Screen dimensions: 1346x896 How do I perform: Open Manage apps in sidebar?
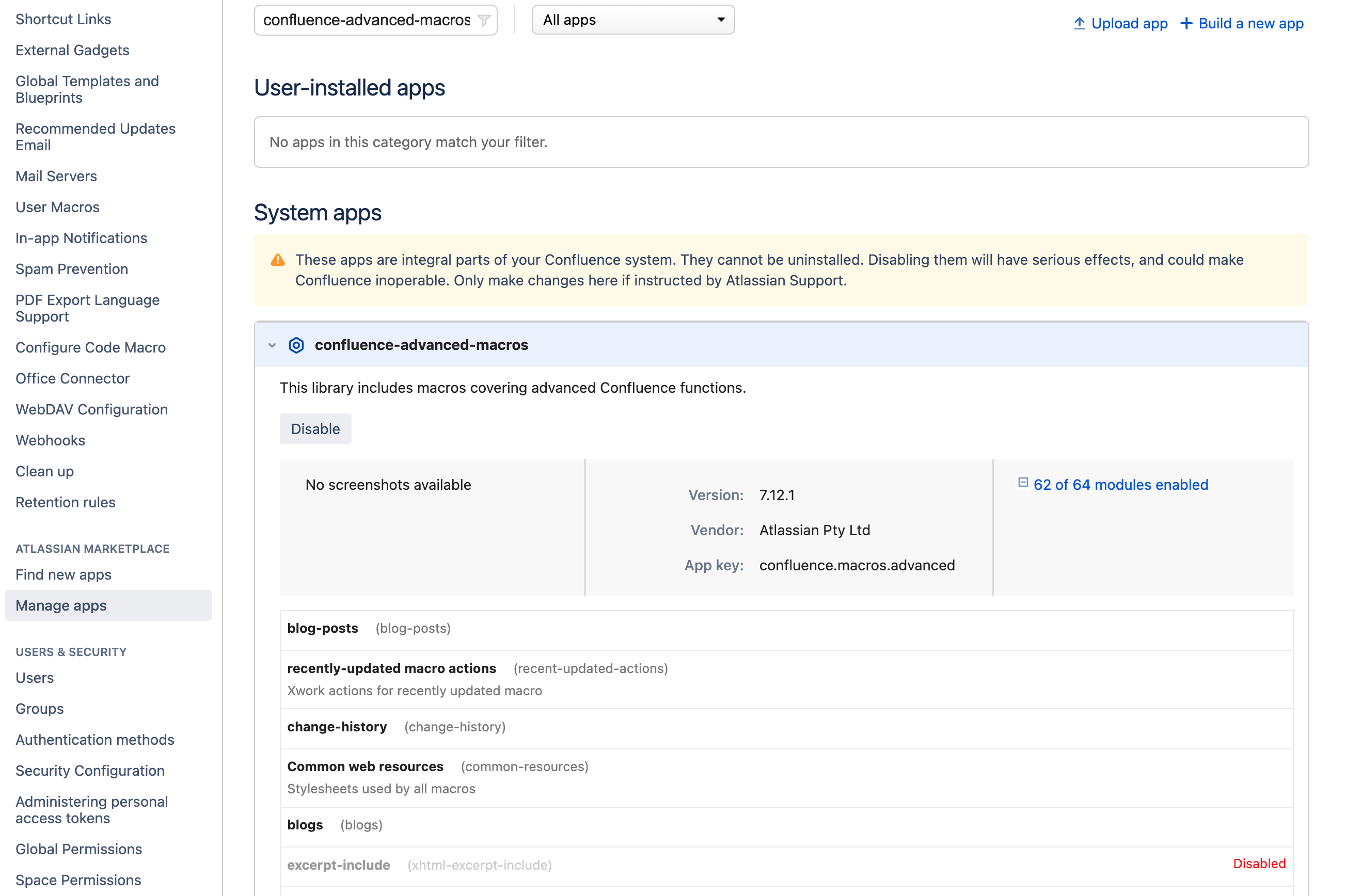coord(61,605)
